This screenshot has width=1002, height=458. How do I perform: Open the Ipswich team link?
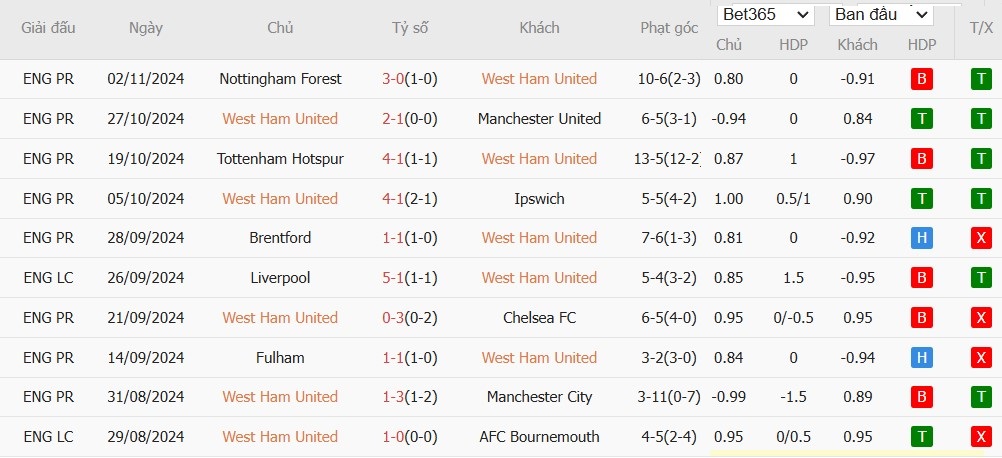click(x=539, y=199)
